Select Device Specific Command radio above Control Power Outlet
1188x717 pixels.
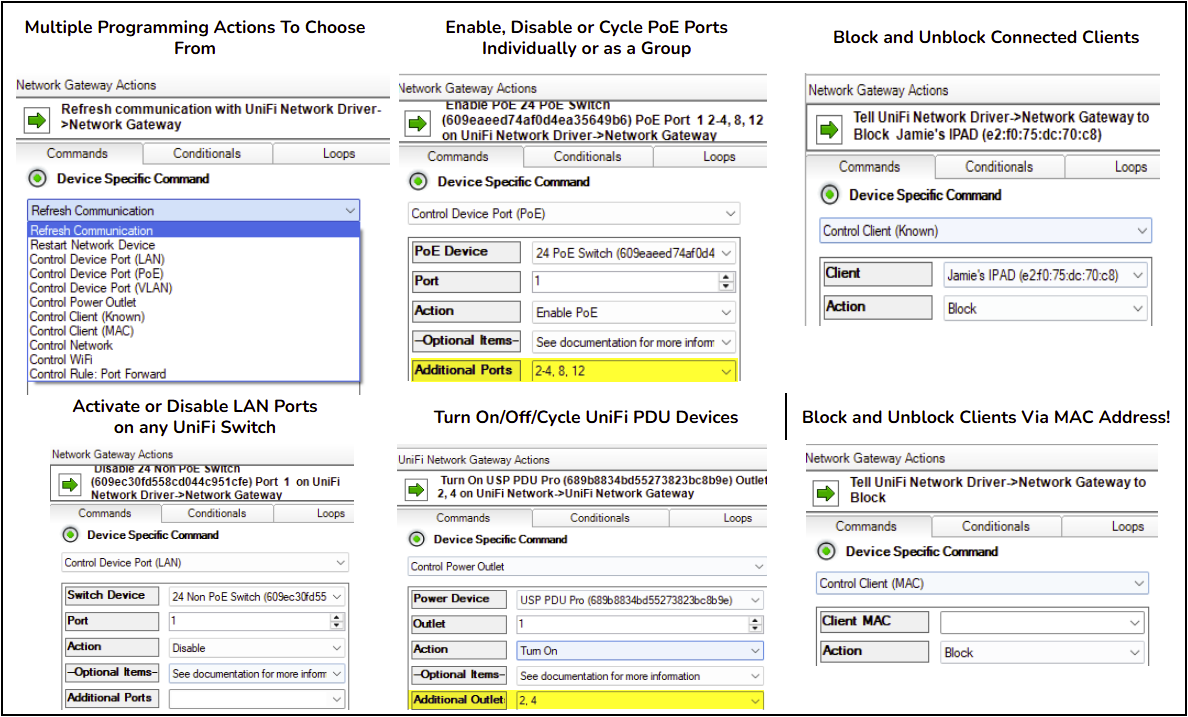[x=417, y=539]
